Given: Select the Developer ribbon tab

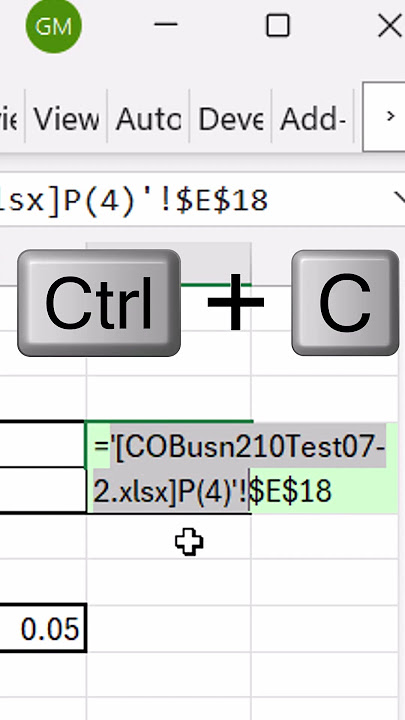Looking at the screenshot, I should (x=231, y=119).
